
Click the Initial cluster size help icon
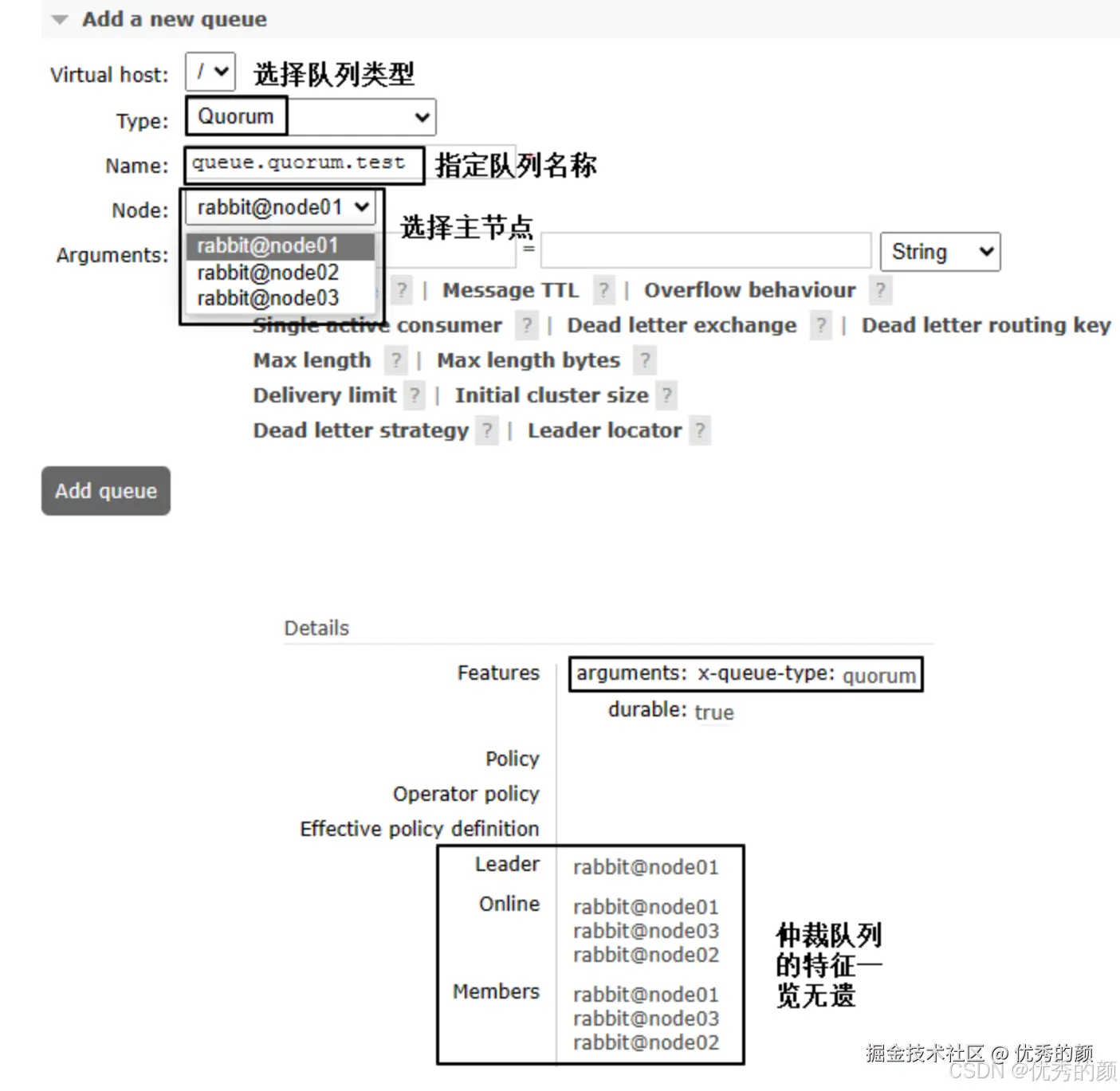(666, 394)
